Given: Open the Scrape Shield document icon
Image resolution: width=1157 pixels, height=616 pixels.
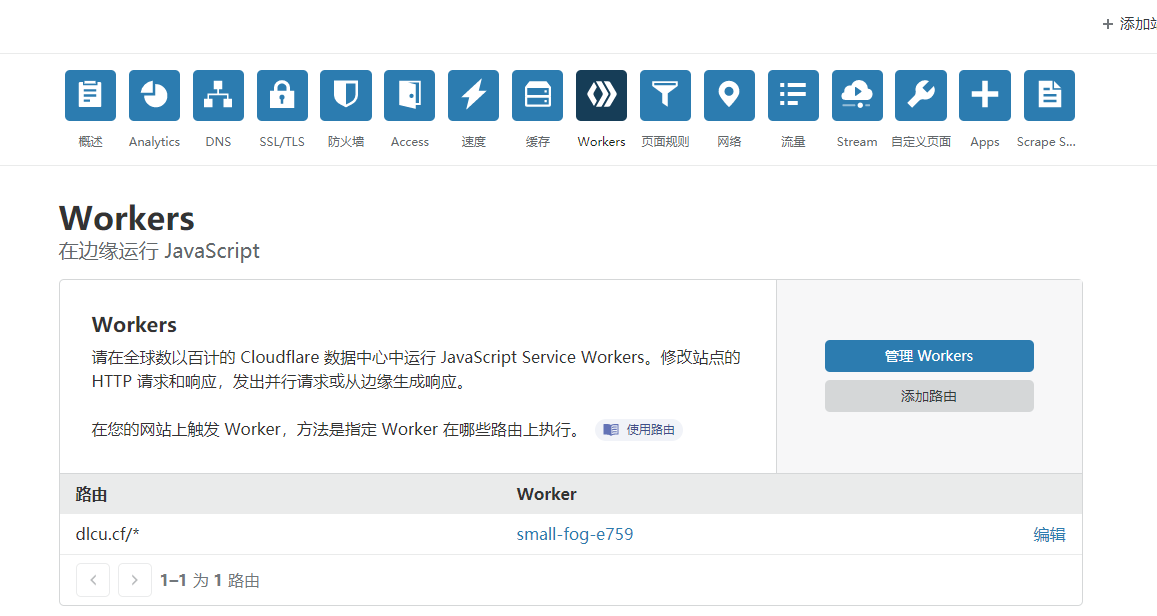Looking at the screenshot, I should [1048, 95].
